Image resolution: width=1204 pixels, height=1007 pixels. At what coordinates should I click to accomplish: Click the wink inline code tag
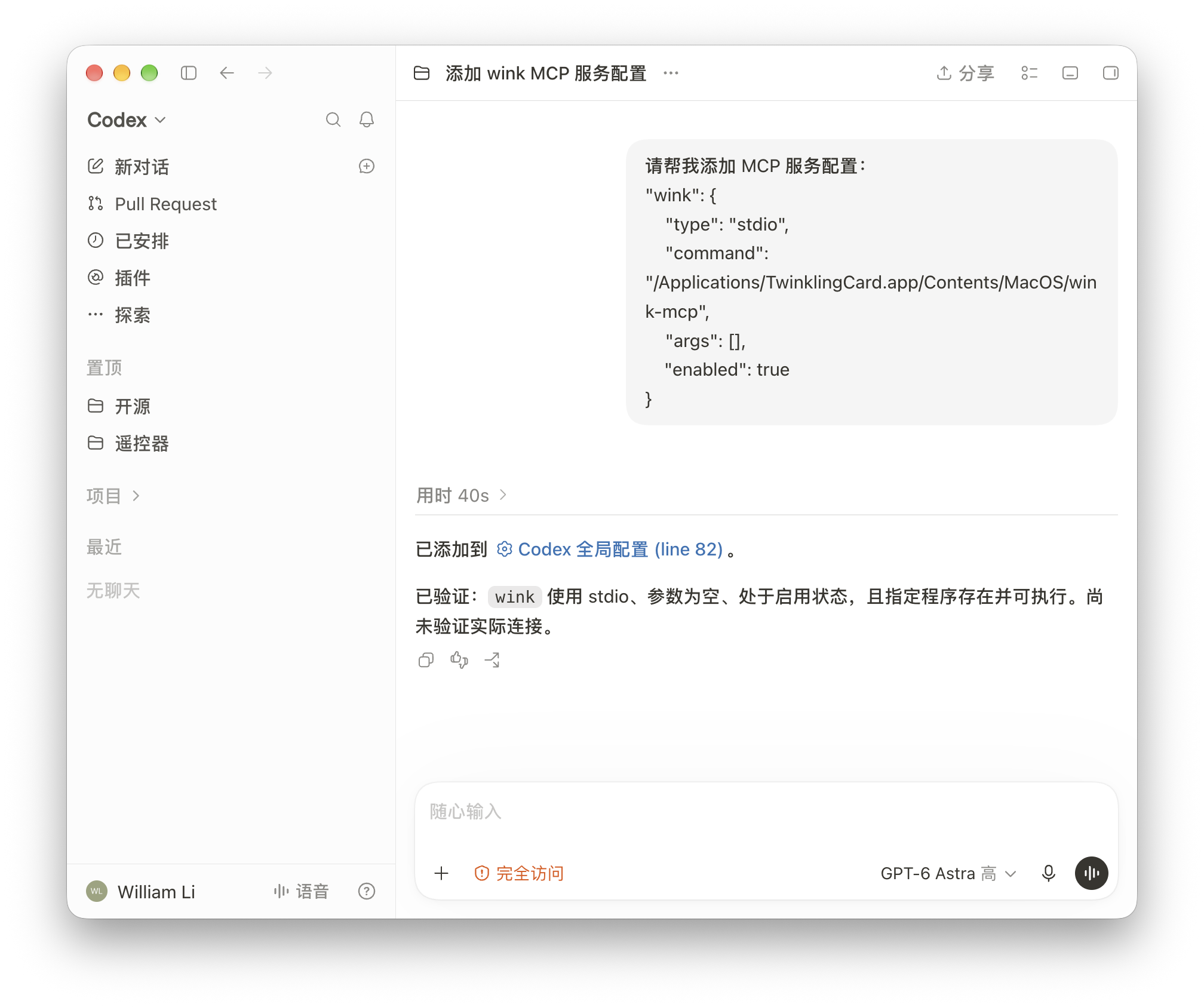[x=515, y=597]
